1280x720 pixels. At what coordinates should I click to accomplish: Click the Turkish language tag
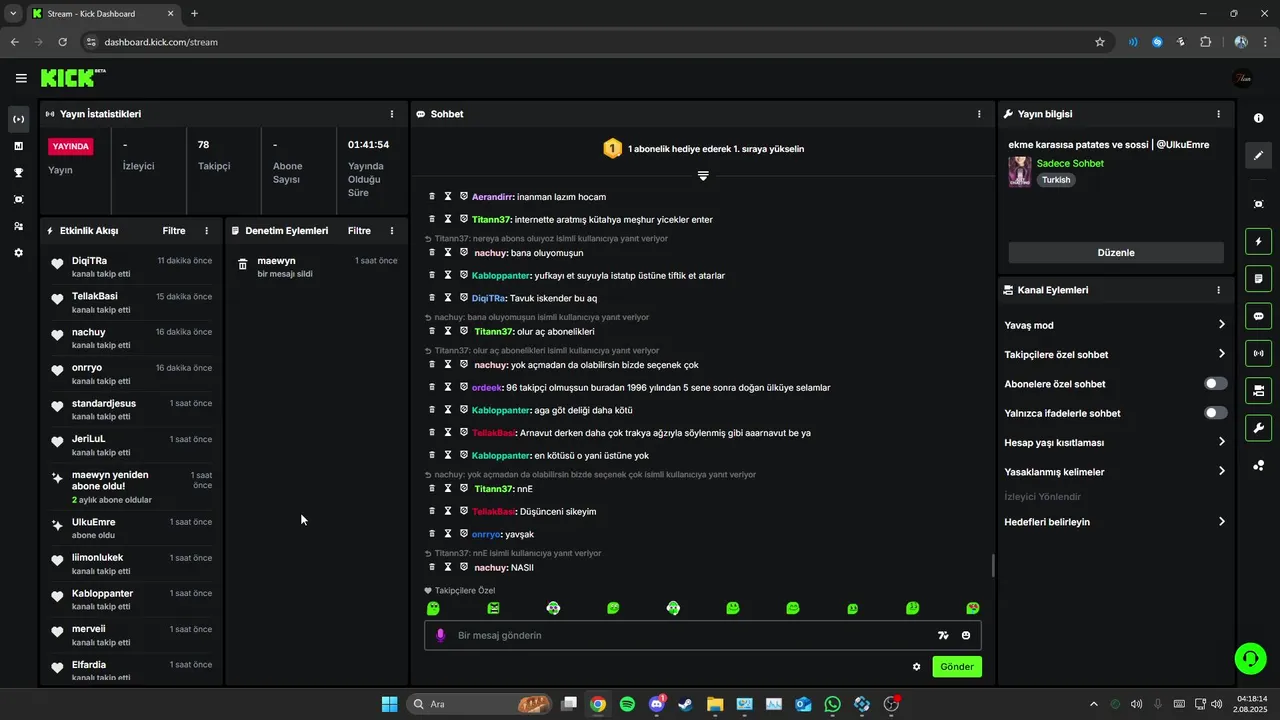(1056, 180)
